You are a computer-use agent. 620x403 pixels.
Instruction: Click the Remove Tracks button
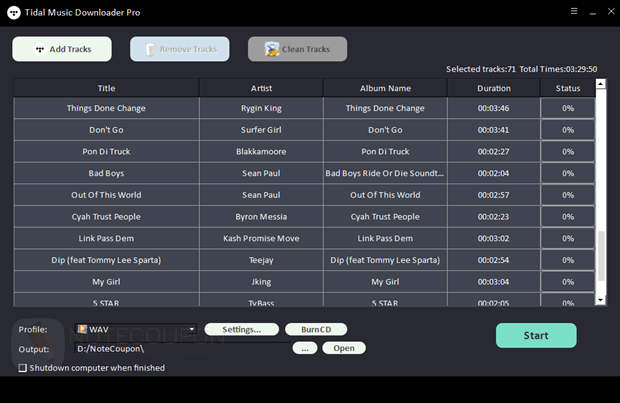click(x=180, y=49)
